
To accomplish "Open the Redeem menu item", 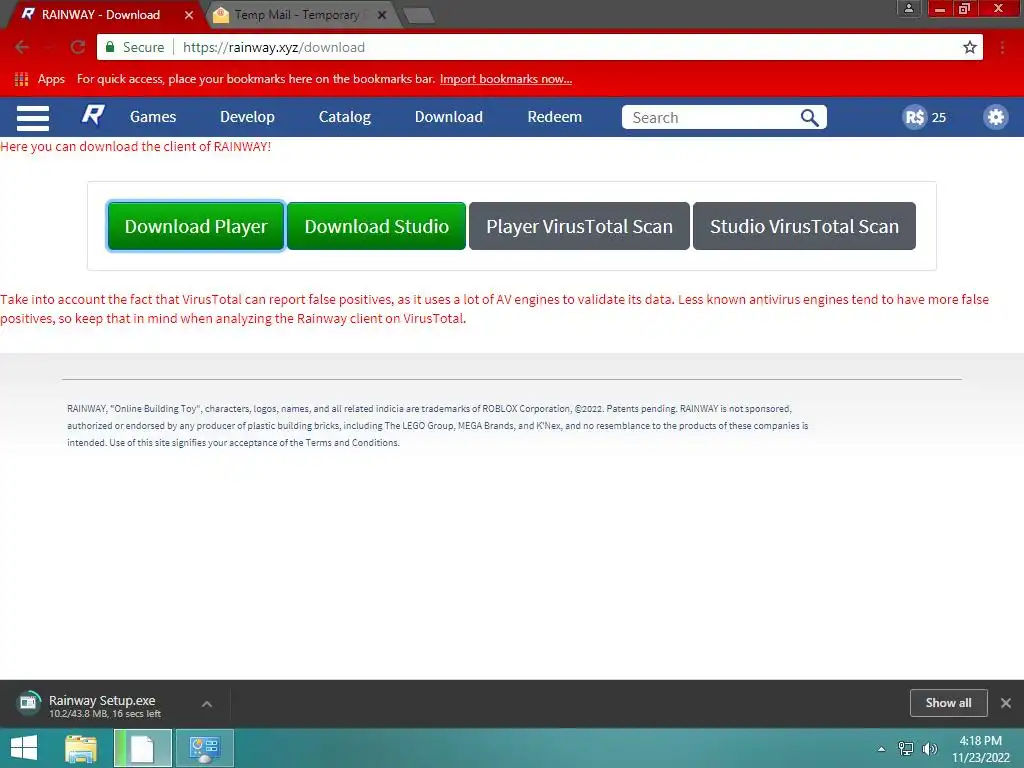I will [554, 117].
